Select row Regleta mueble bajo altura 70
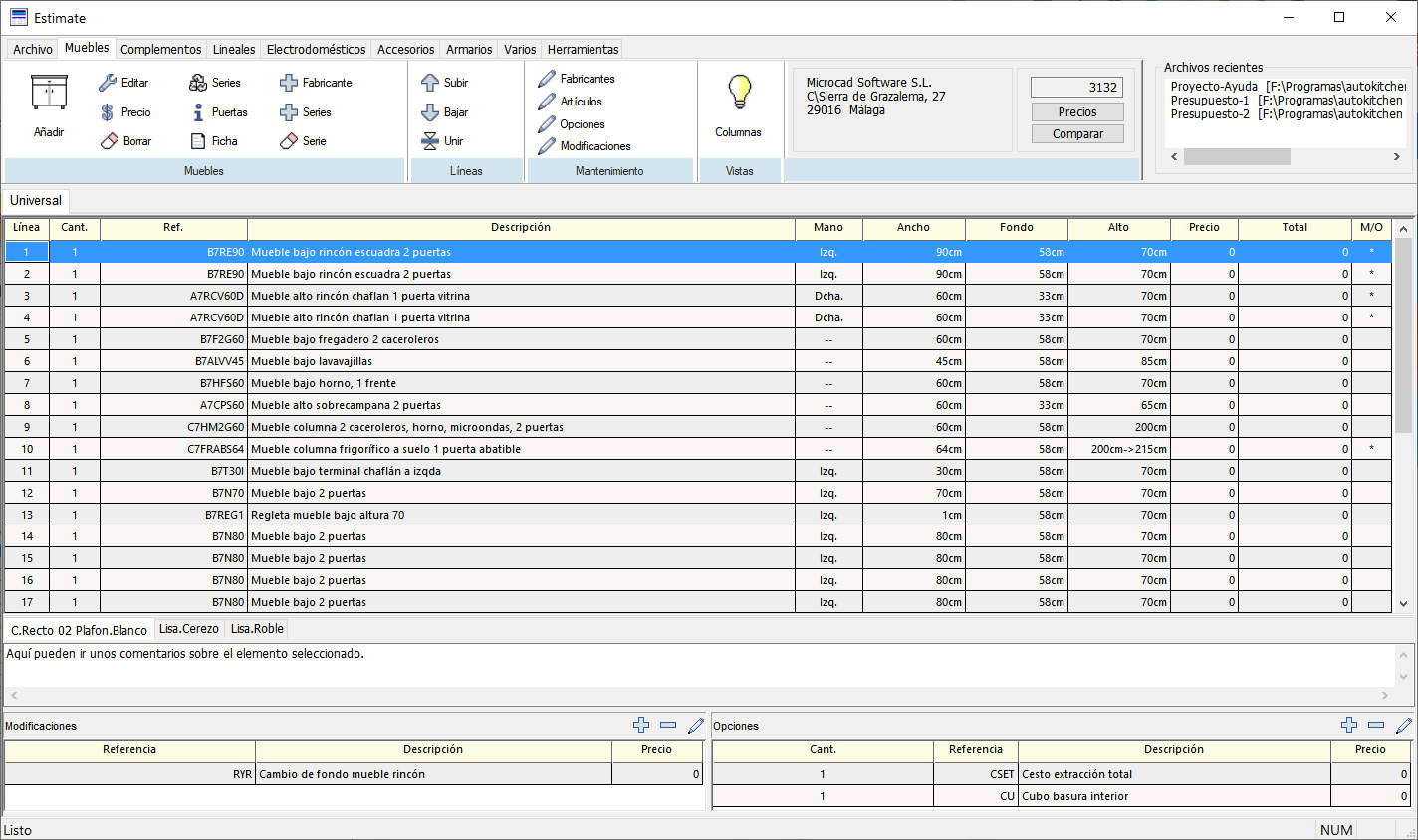 (x=698, y=515)
